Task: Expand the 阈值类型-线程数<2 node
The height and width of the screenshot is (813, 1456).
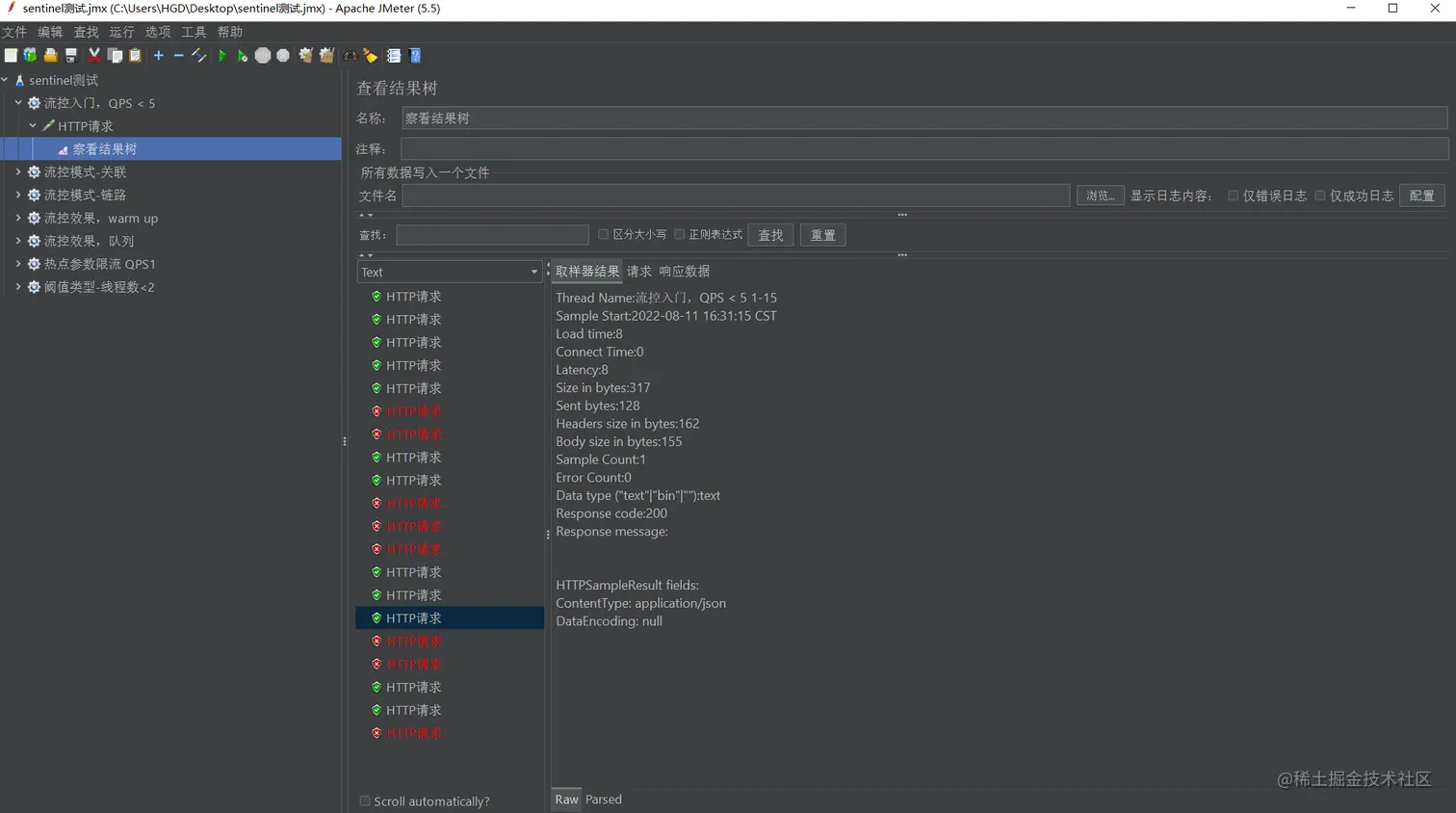Action: pyautogui.click(x=18, y=287)
